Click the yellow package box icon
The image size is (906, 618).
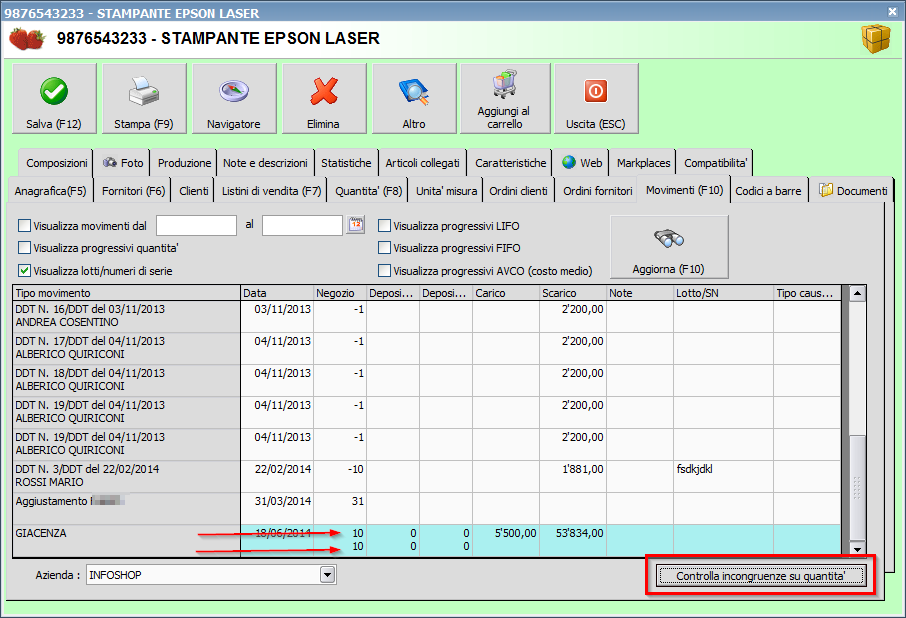click(876, 39)
